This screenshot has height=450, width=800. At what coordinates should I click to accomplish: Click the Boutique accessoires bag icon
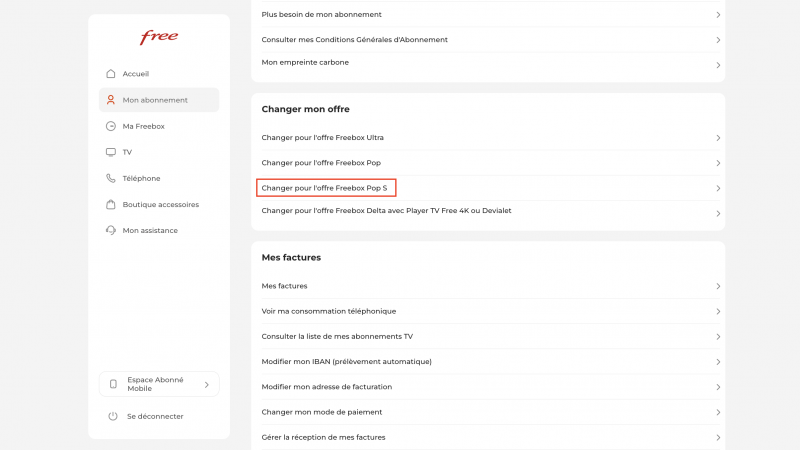click(111, 204)
